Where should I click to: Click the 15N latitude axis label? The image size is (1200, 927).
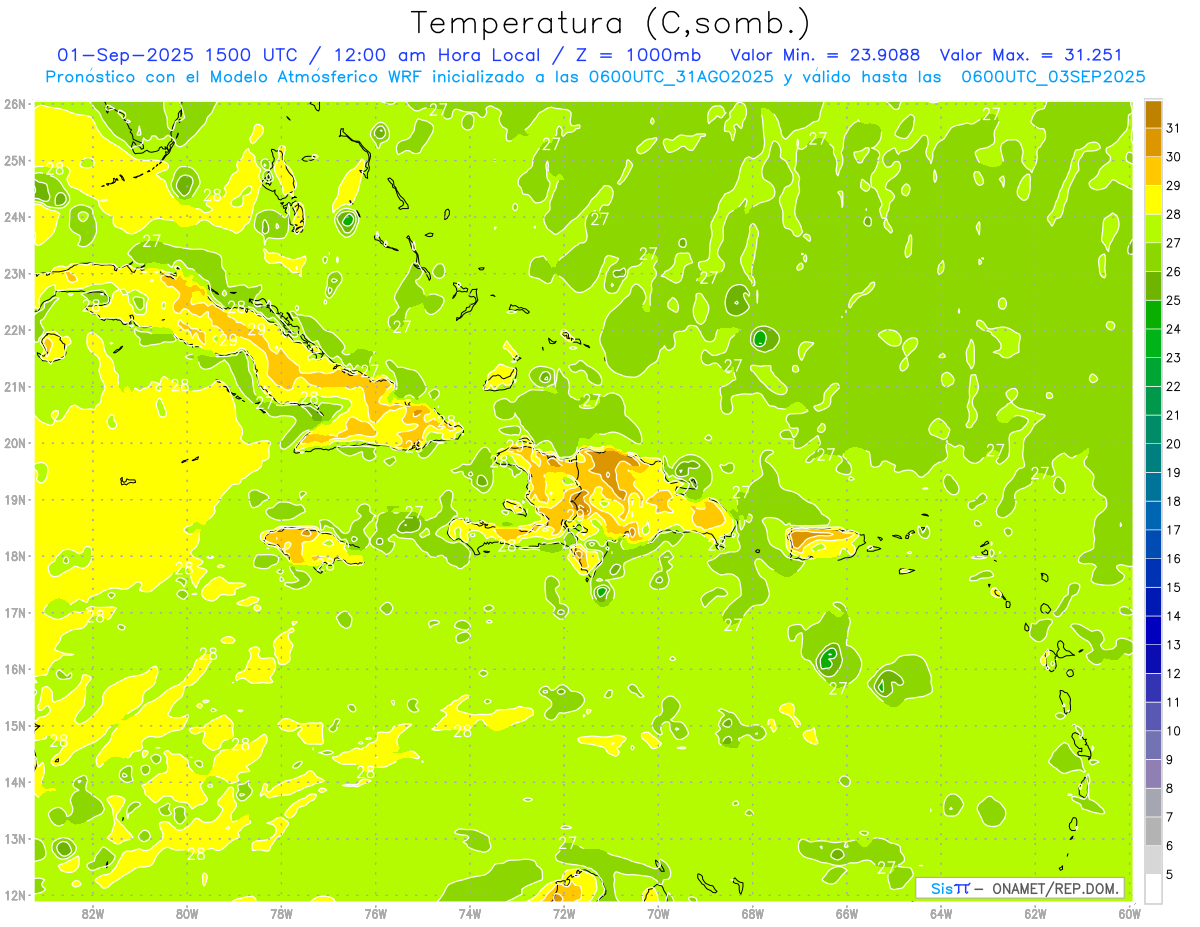[14, 726]
